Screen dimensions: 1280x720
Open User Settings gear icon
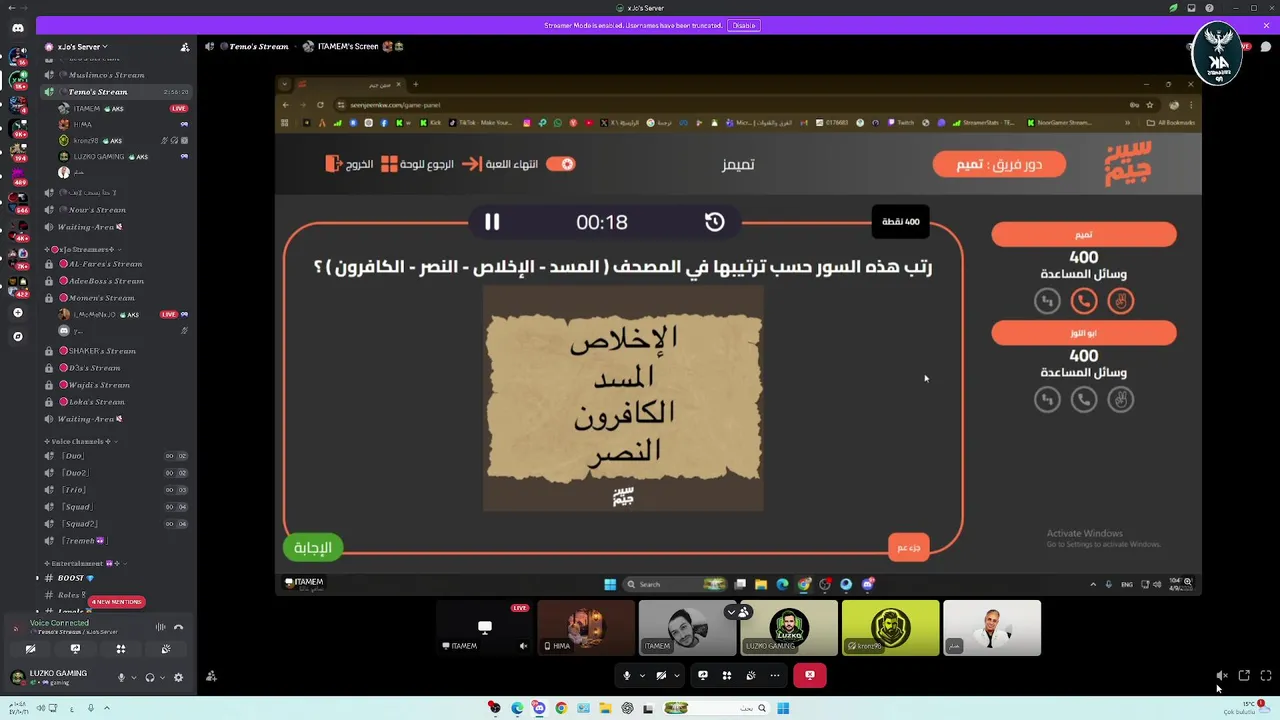click(x=179, y=677)
